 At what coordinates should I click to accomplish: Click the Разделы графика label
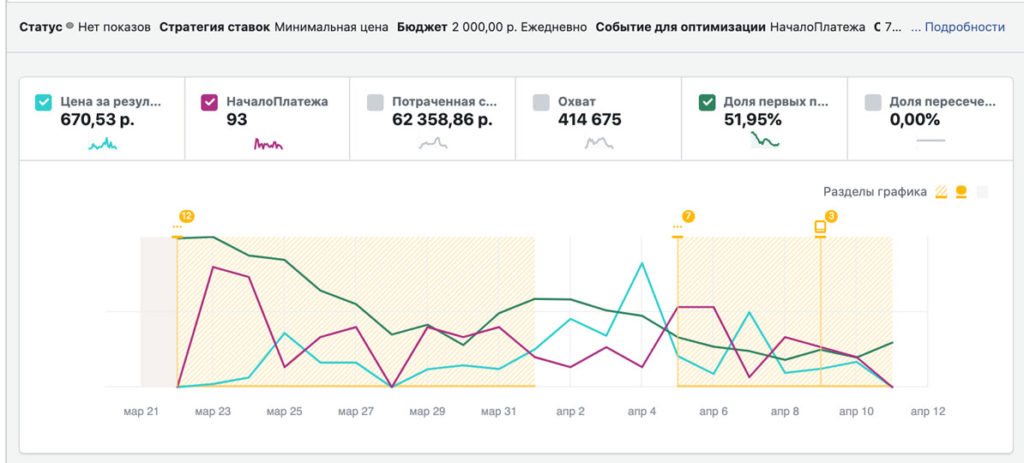[874, 192]
